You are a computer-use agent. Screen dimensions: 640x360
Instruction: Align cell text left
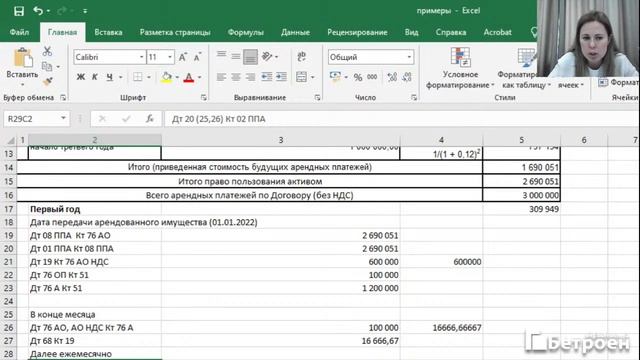pos(222,77)
